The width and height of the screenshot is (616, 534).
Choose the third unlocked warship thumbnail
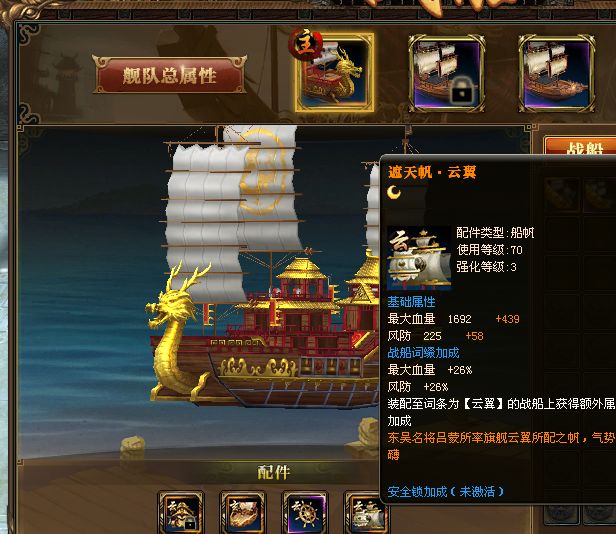point(556,73)
